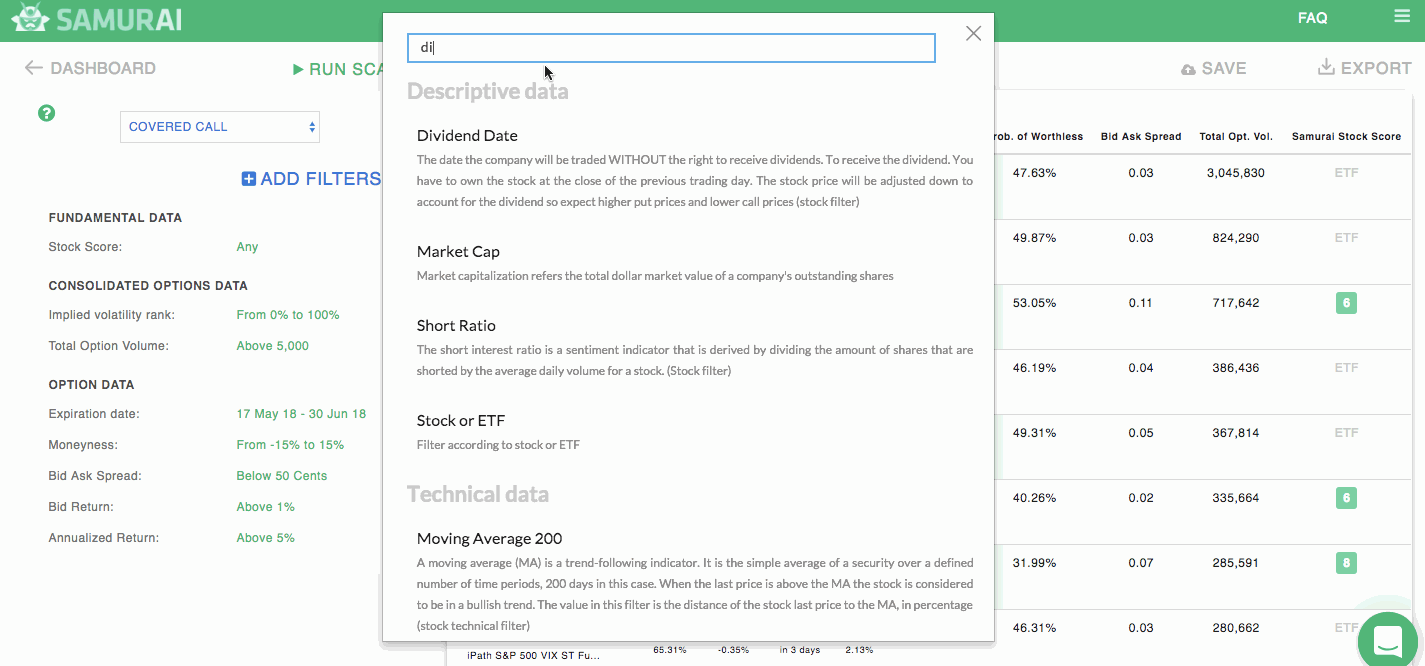This screenshot has height=666, width=1425.
Task: Open the Covered Call strategy dropdown
Action: [220, 127]
